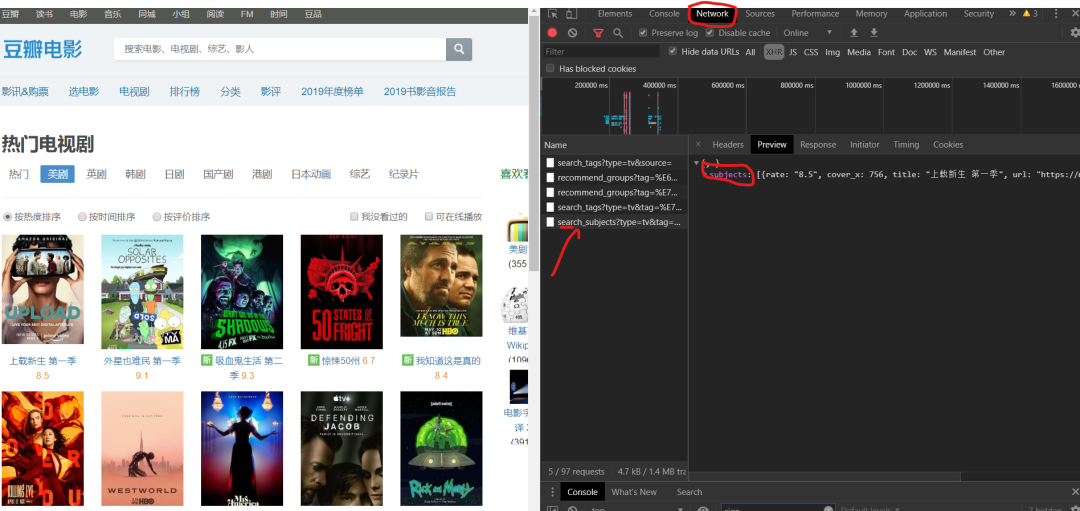1080x511 pixels.
Task: Open network search magnifier icon
Action: (618, 32)
